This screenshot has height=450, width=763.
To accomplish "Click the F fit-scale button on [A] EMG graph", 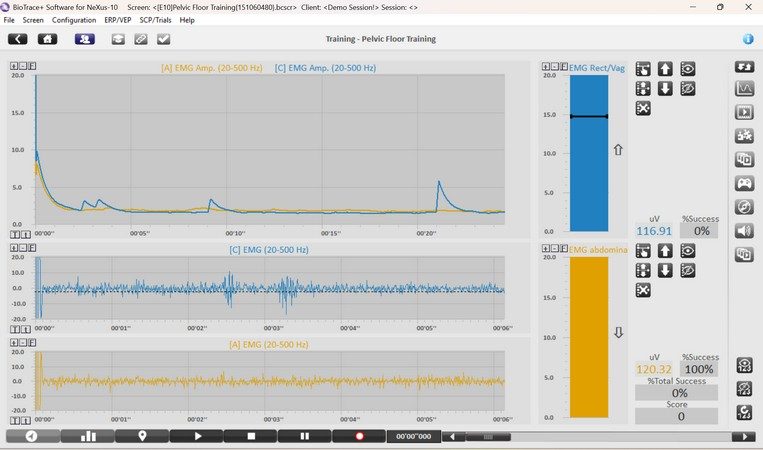I will click(32, 343).
